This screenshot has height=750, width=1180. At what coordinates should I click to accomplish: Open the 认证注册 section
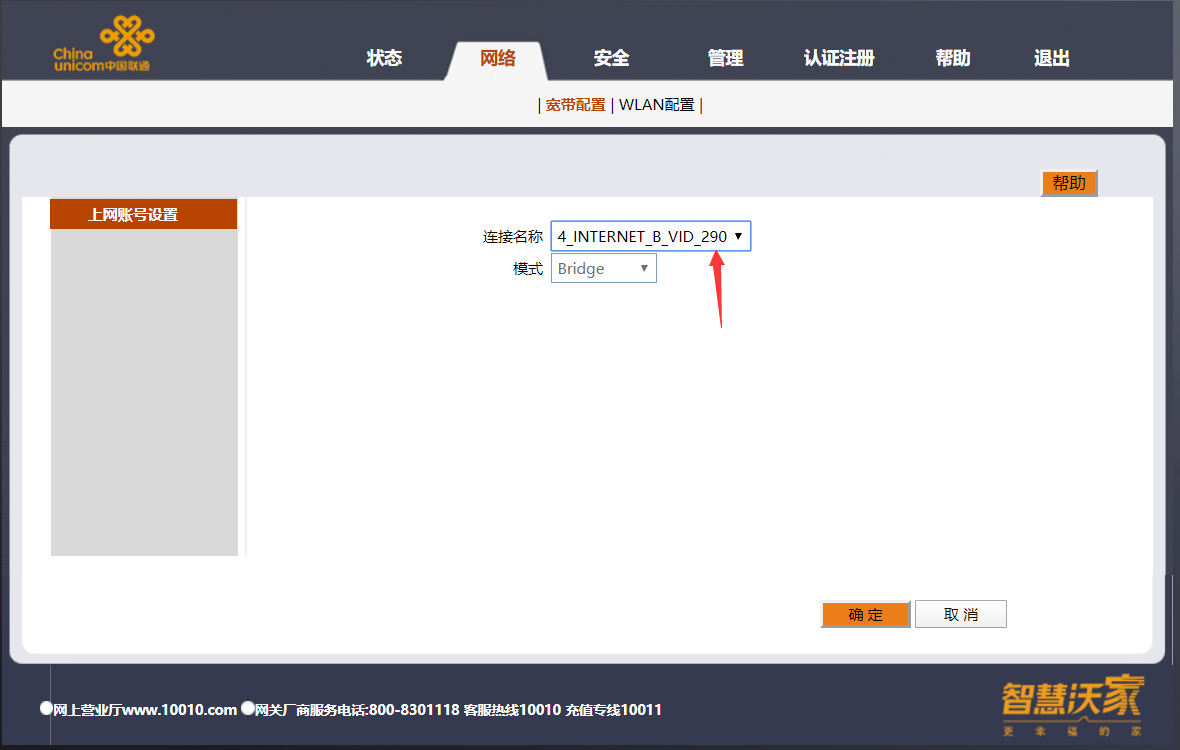(838, 58)
